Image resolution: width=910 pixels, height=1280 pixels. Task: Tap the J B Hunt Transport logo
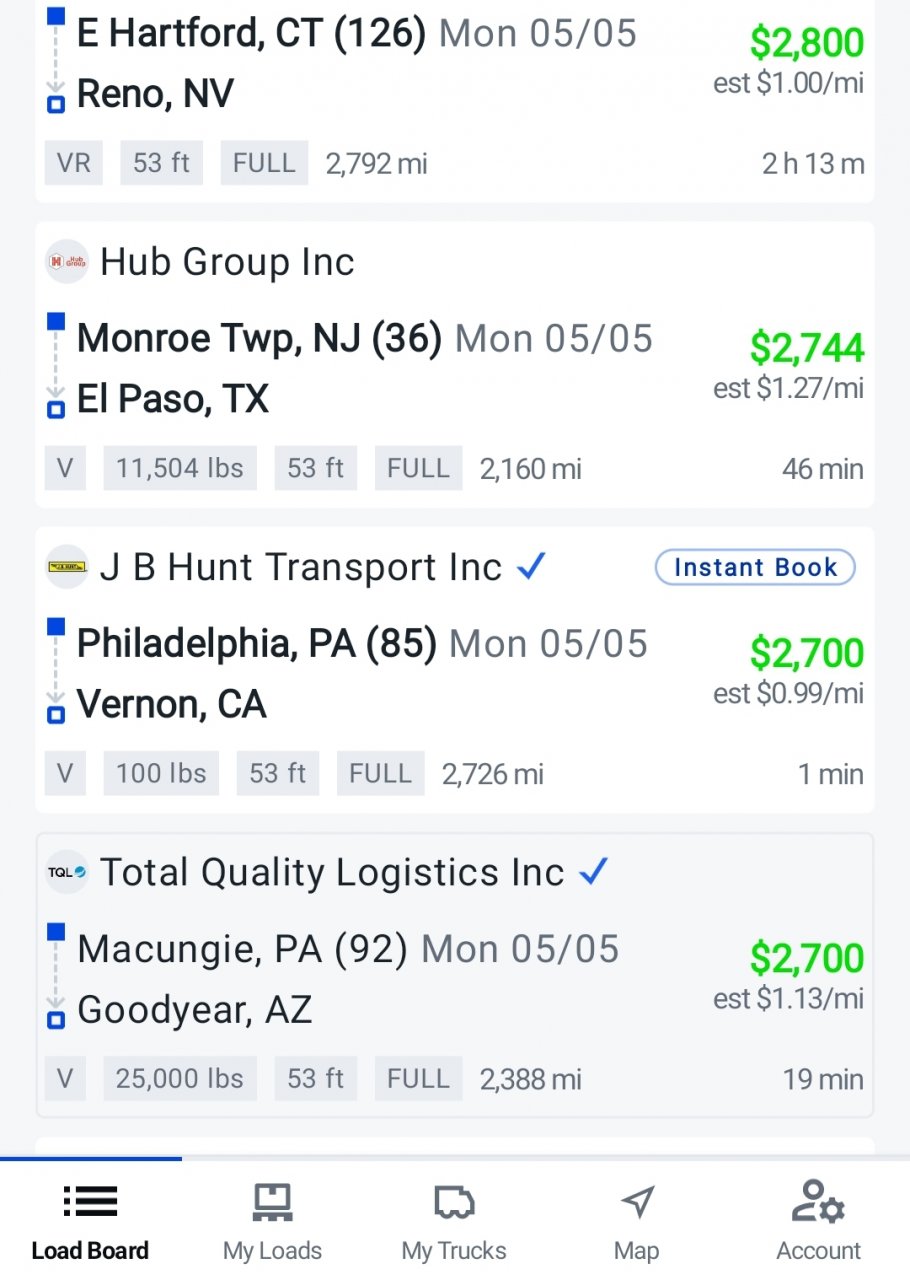[67, 567]
